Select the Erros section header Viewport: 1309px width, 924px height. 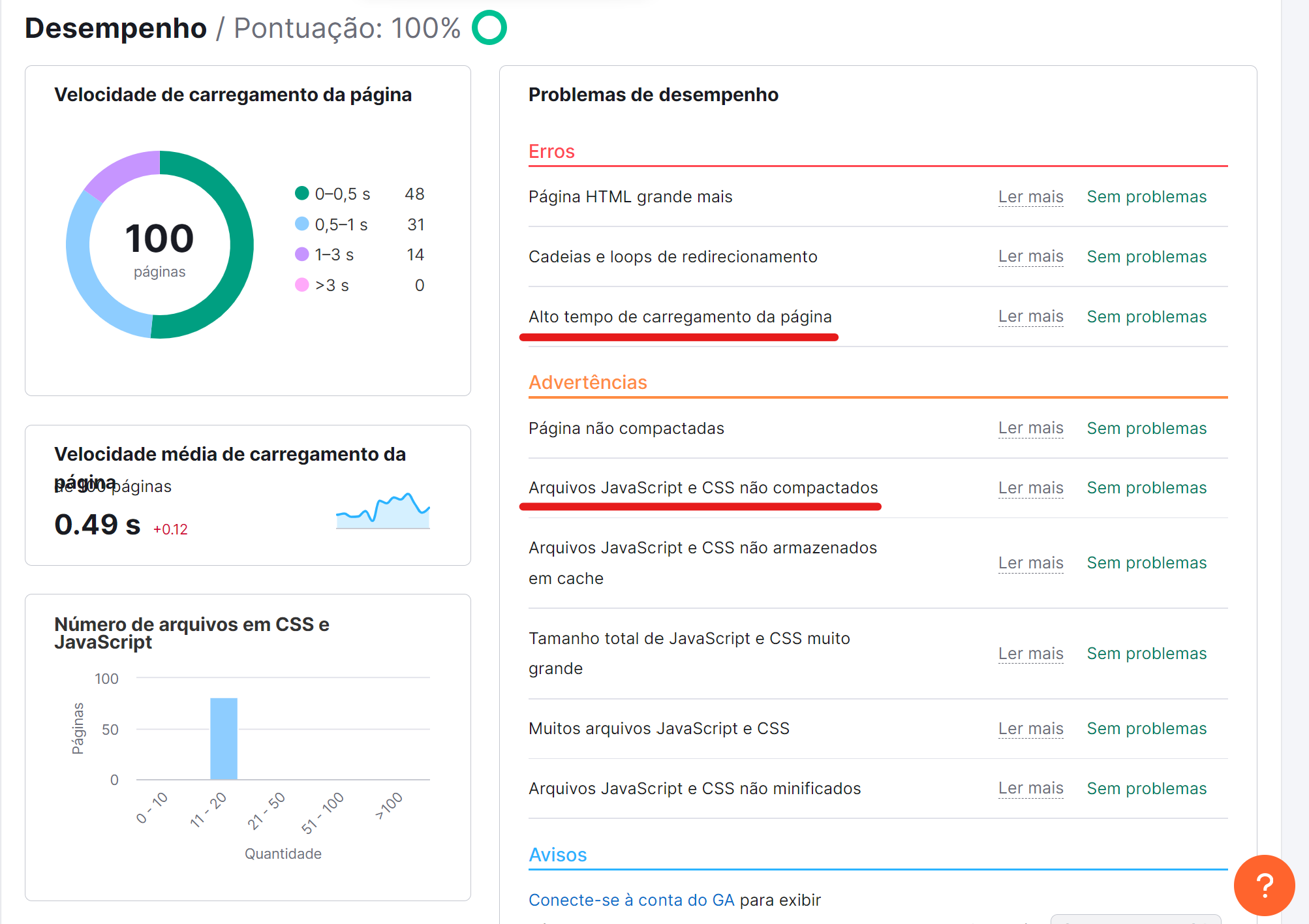(x=551, y=151)
